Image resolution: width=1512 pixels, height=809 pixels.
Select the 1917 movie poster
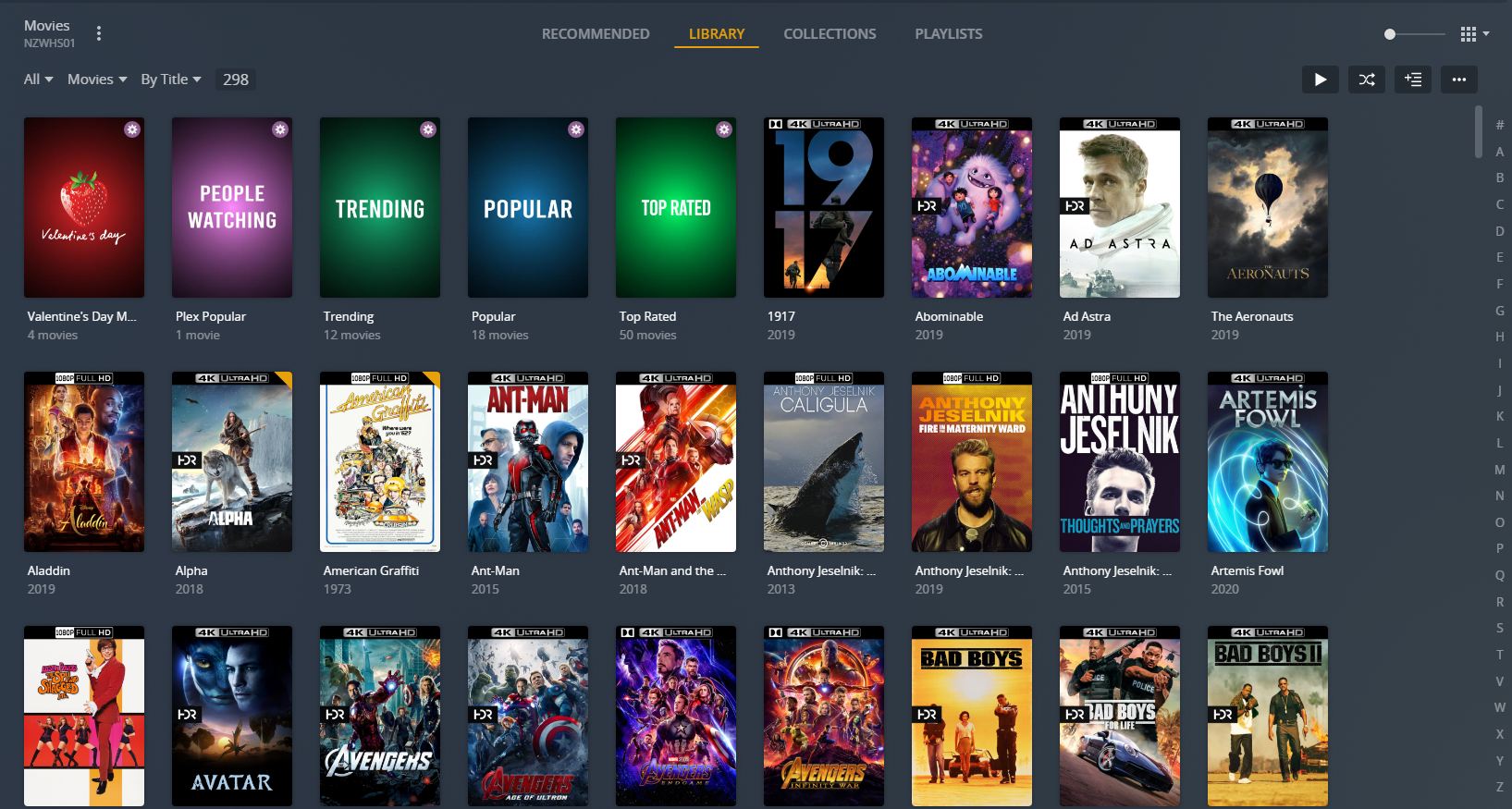[x=823, y=208]
